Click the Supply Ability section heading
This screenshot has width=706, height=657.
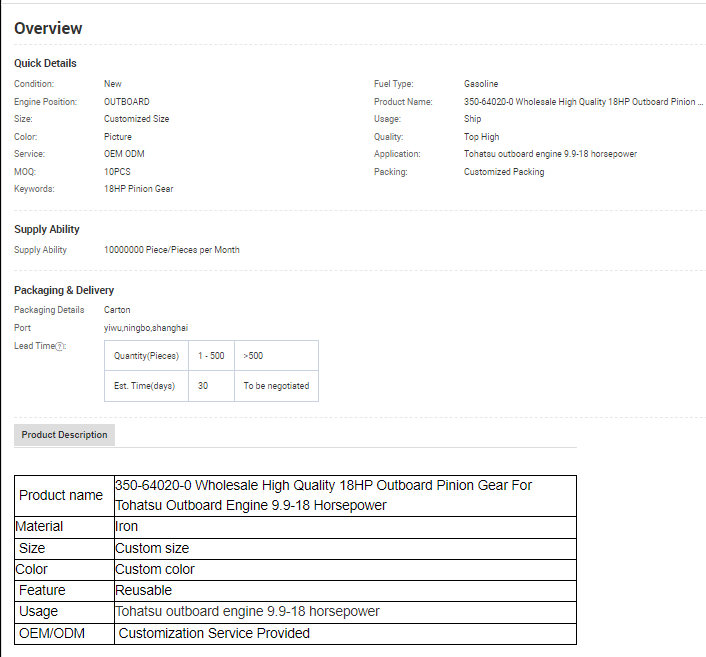click(x=47, y=229)
